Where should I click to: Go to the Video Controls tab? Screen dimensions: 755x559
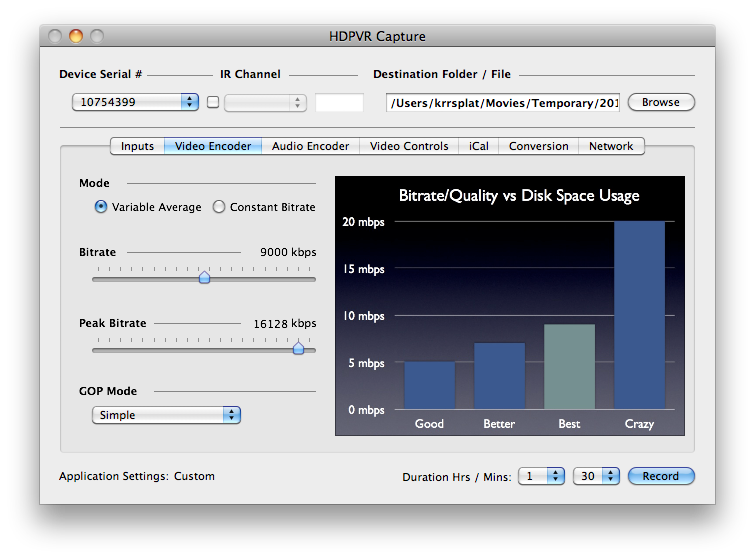pos(409,146)
